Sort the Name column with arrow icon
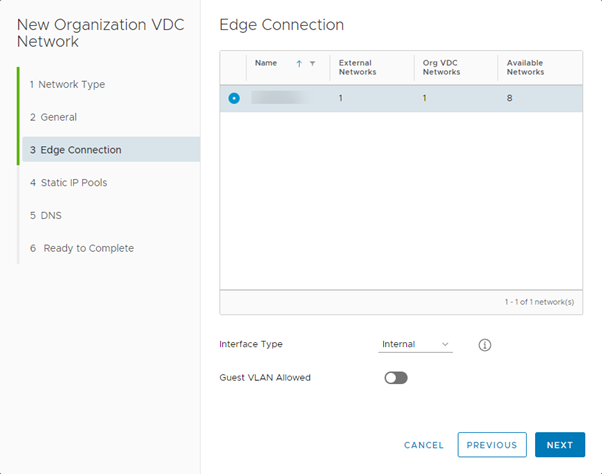 [x=299, y=64]
